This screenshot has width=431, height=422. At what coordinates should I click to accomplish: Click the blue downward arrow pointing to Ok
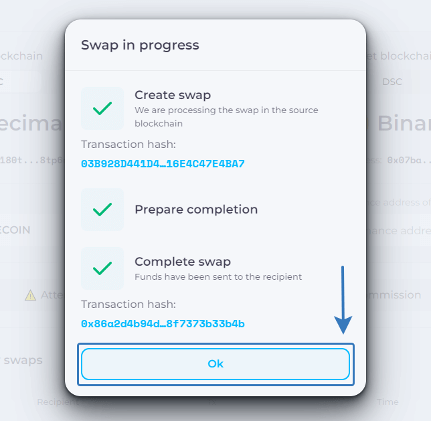343,300
